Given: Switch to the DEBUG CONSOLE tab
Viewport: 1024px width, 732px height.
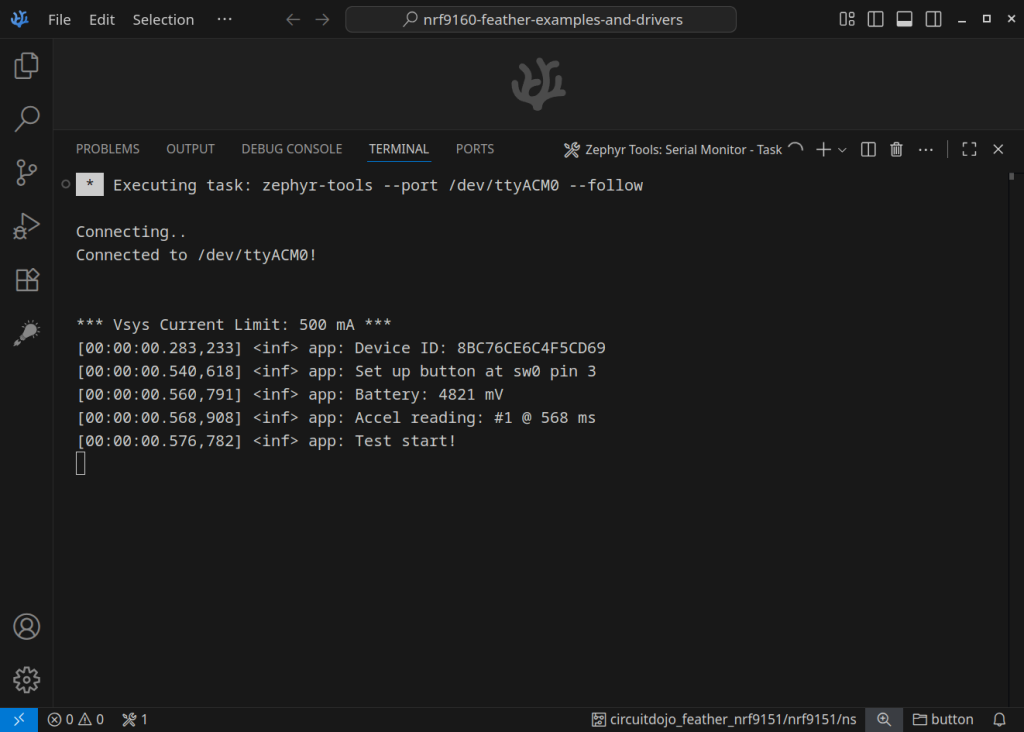Looking at the screenshot, I should coord(291,149).
